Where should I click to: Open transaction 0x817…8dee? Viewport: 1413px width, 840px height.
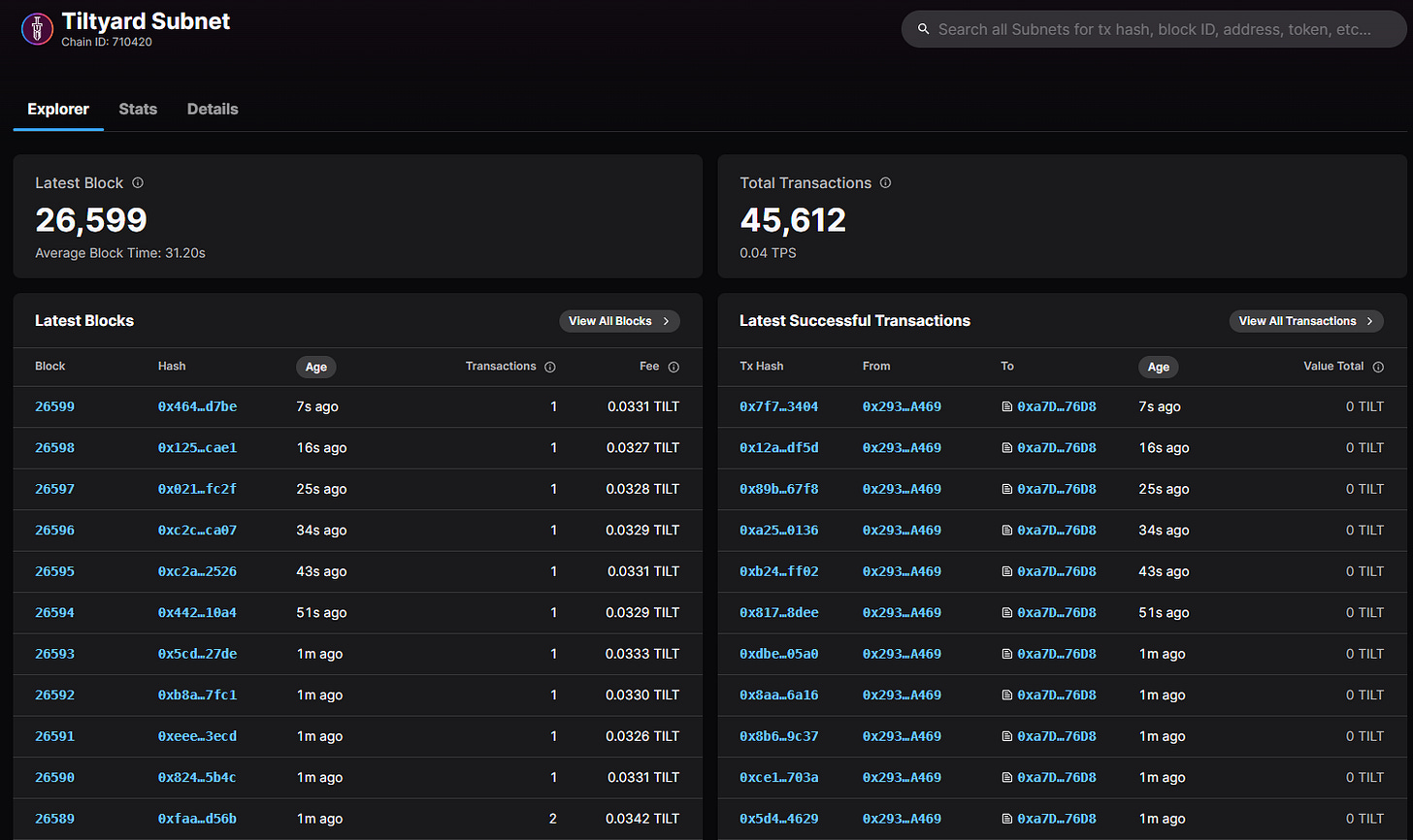tap(778, 613)
